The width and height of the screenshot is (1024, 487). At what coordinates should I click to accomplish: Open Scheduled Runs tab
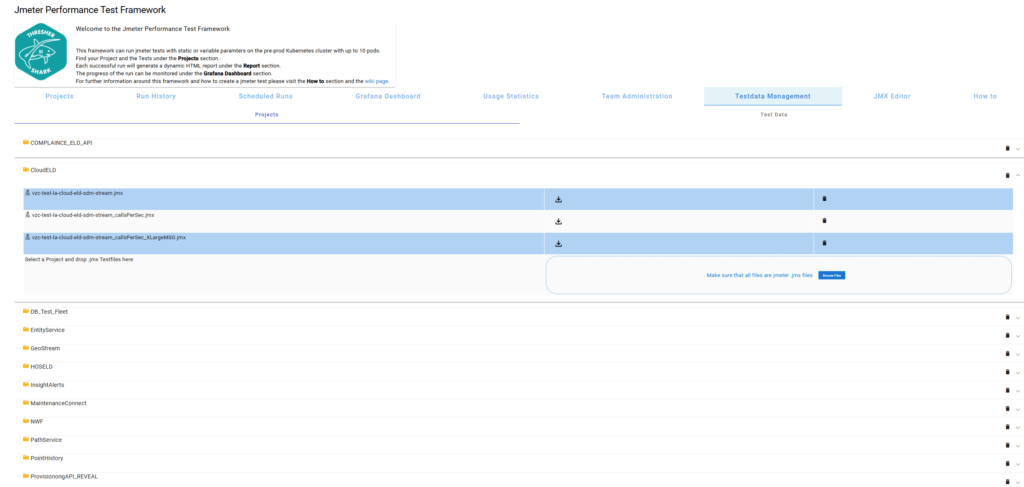266,97
